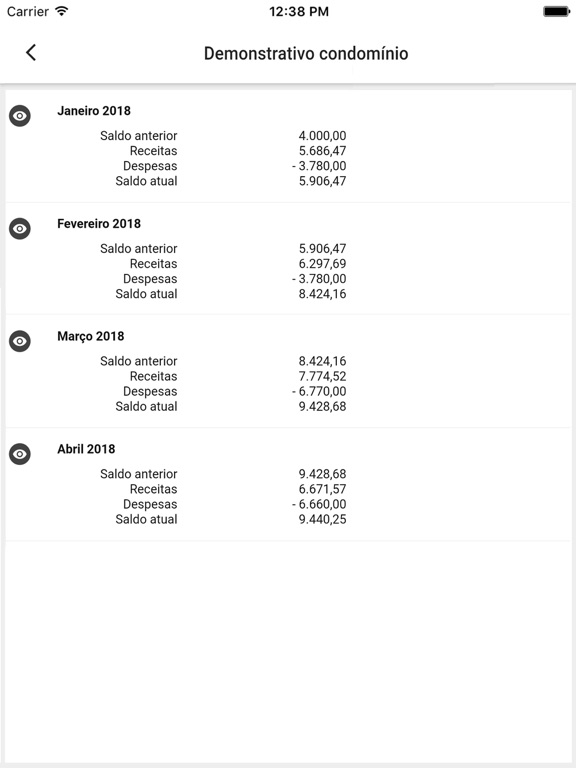Tap the Receitas label under Abril 2018

coord(153,489)
